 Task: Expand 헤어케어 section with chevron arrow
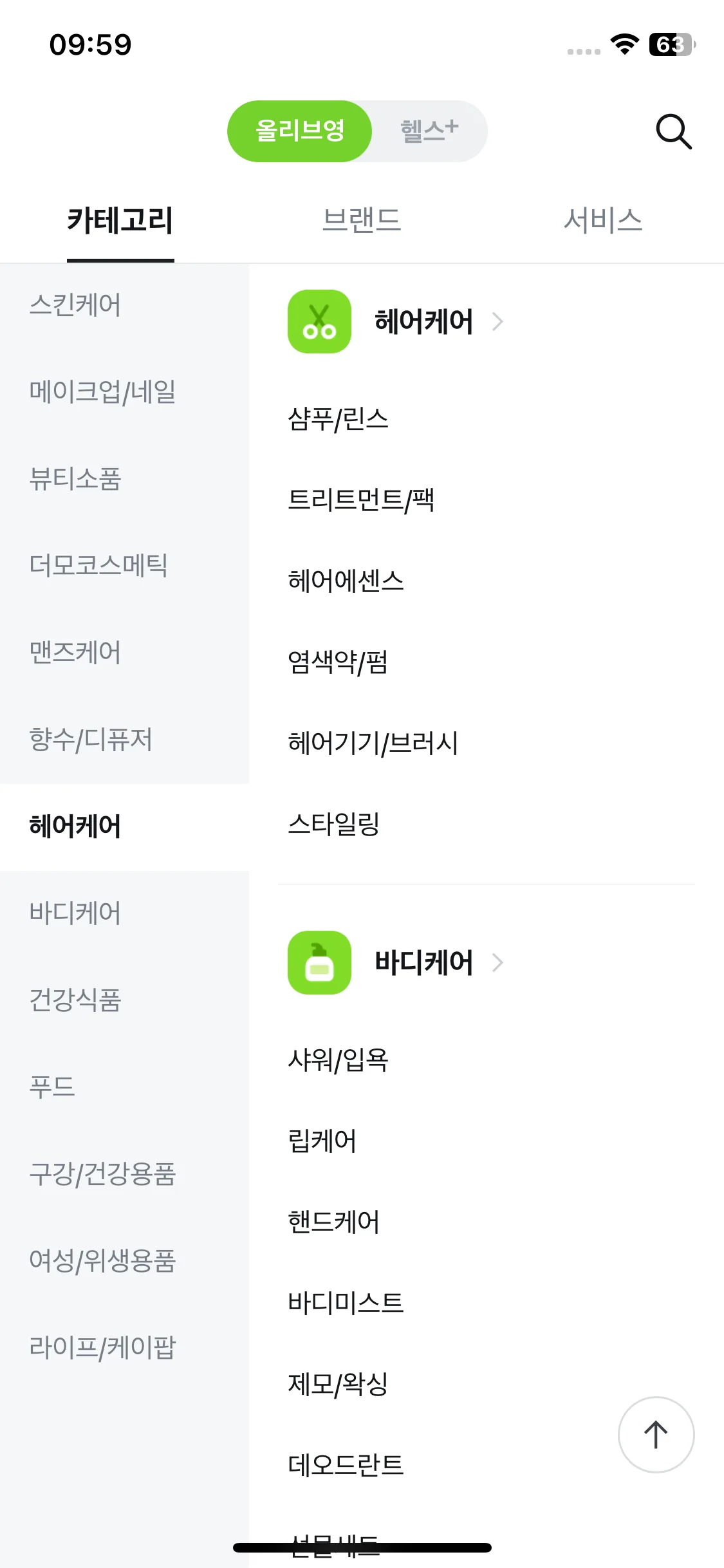click(497, 321)
